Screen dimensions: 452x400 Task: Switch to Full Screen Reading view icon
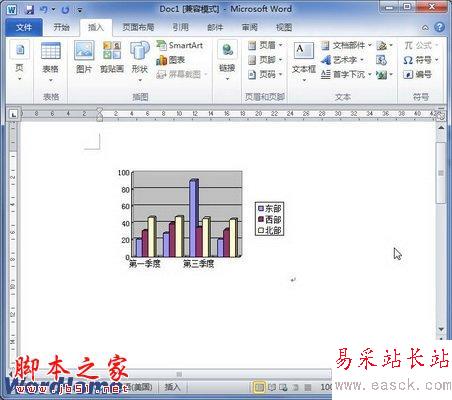(272, 387)
